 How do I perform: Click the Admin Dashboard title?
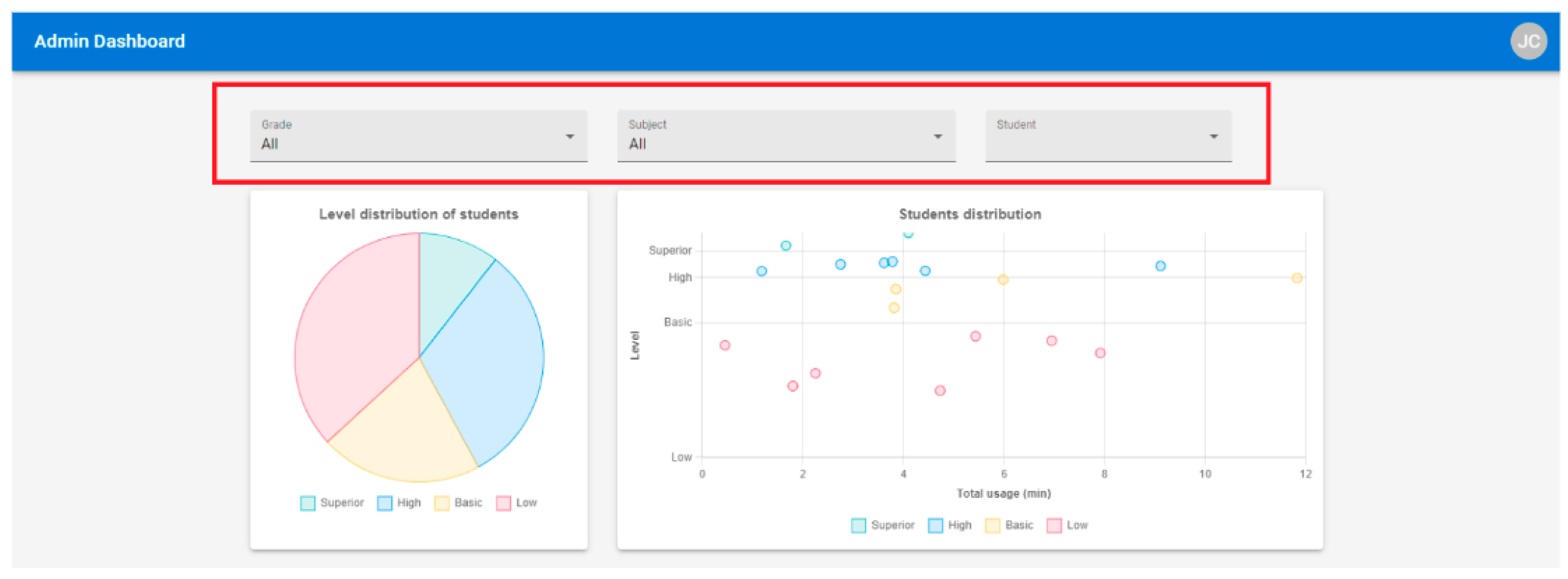tap(109, 41)
